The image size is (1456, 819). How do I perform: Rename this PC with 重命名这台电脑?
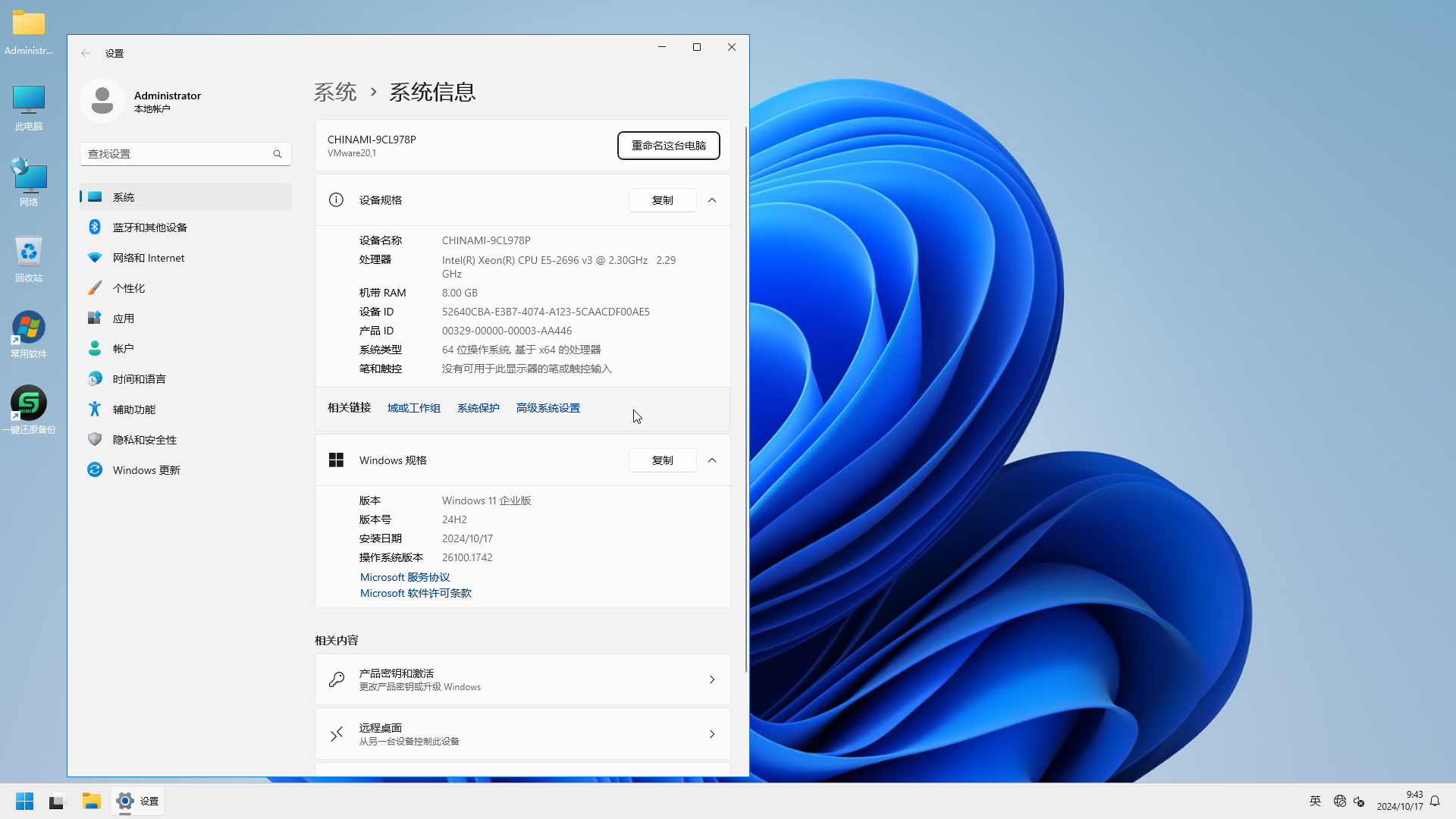pos(669,146)
